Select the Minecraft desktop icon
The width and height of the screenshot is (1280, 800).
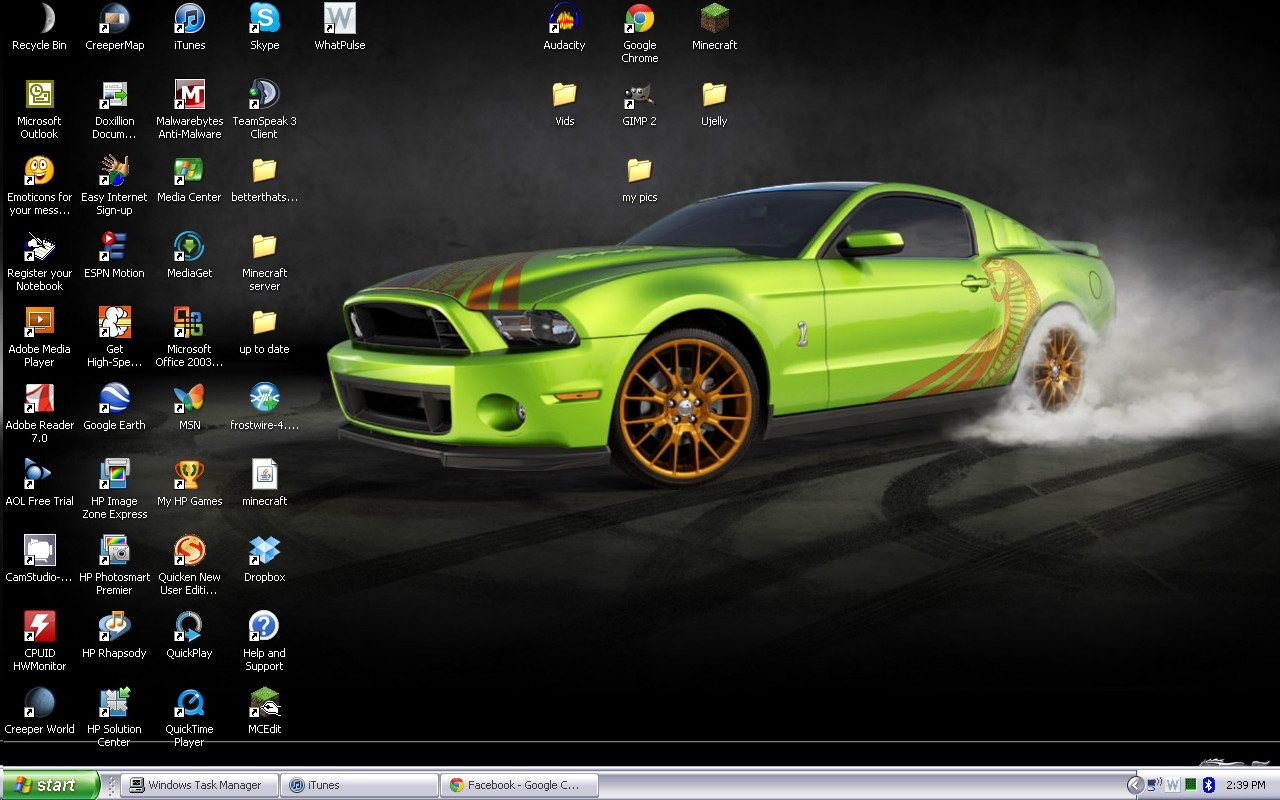tap(714, 19)
